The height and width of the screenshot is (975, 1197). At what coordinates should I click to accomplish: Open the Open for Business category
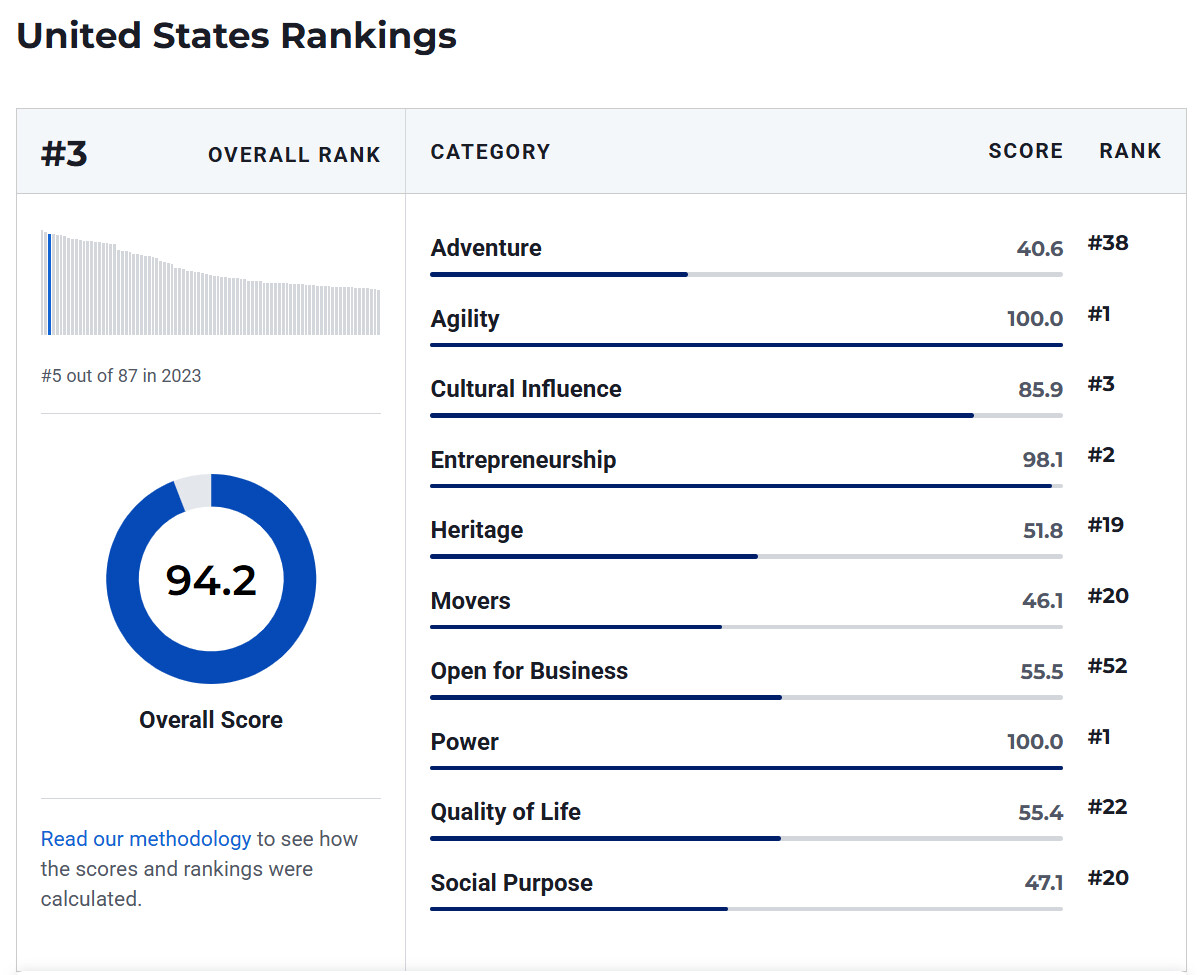click(x=529, y=671)
